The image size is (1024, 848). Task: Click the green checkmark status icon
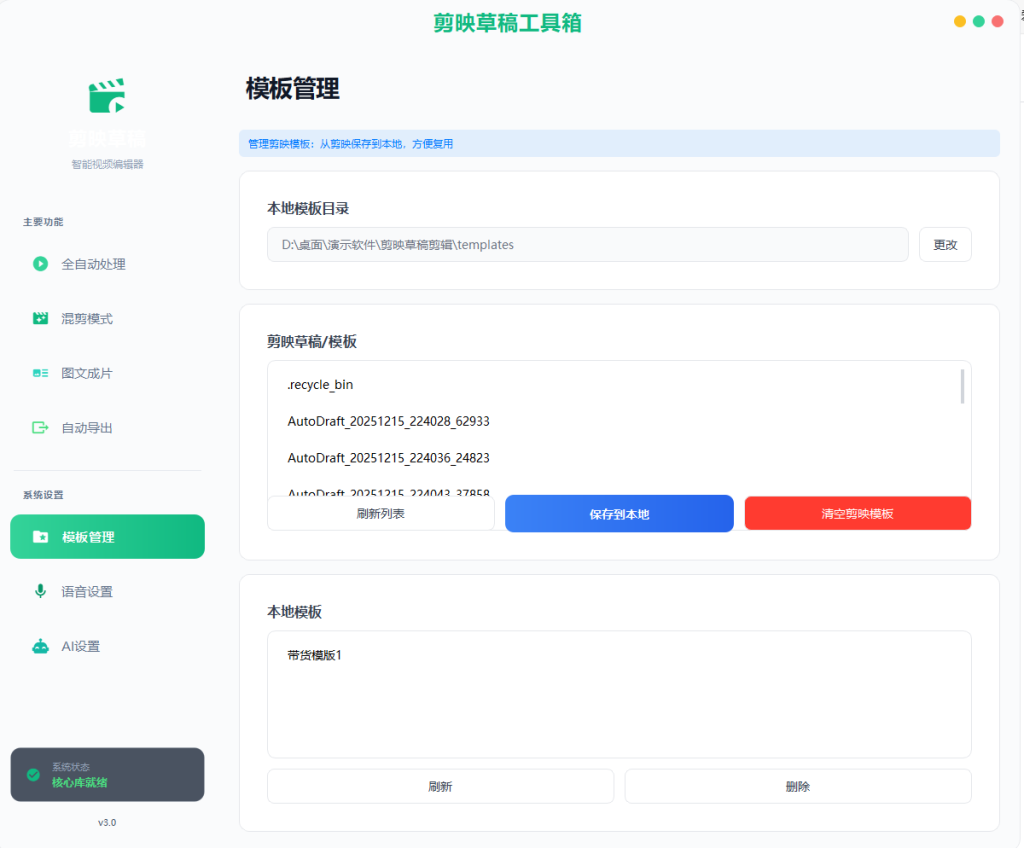[33, 775]
